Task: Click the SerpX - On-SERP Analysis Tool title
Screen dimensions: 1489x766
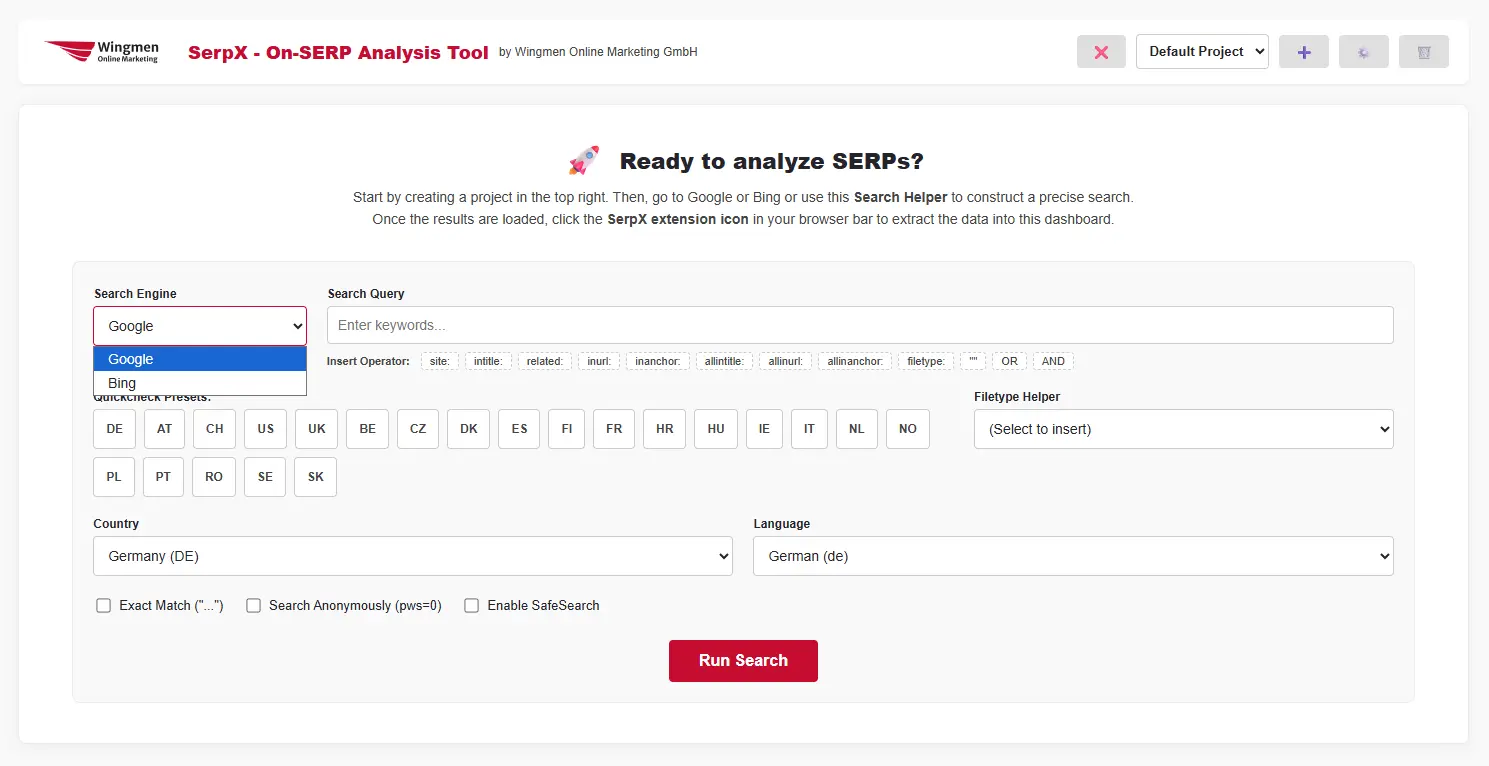Action: click(x=338, y=52)
